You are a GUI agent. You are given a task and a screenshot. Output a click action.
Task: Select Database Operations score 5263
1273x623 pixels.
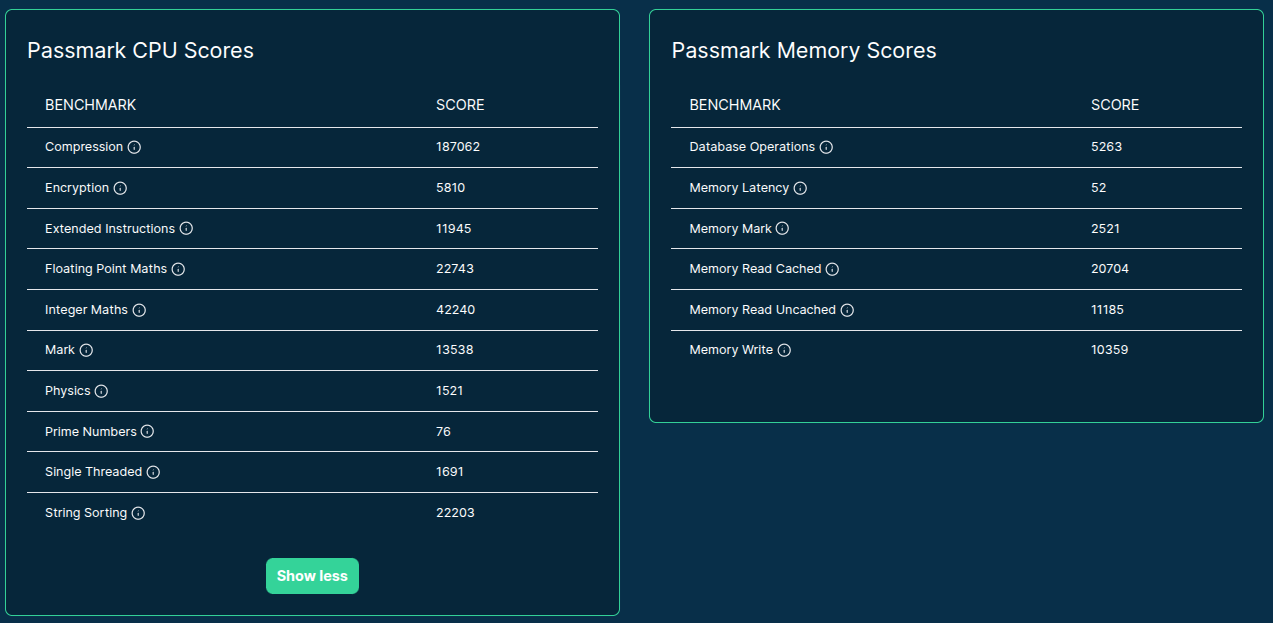[x=1107, y=147]
